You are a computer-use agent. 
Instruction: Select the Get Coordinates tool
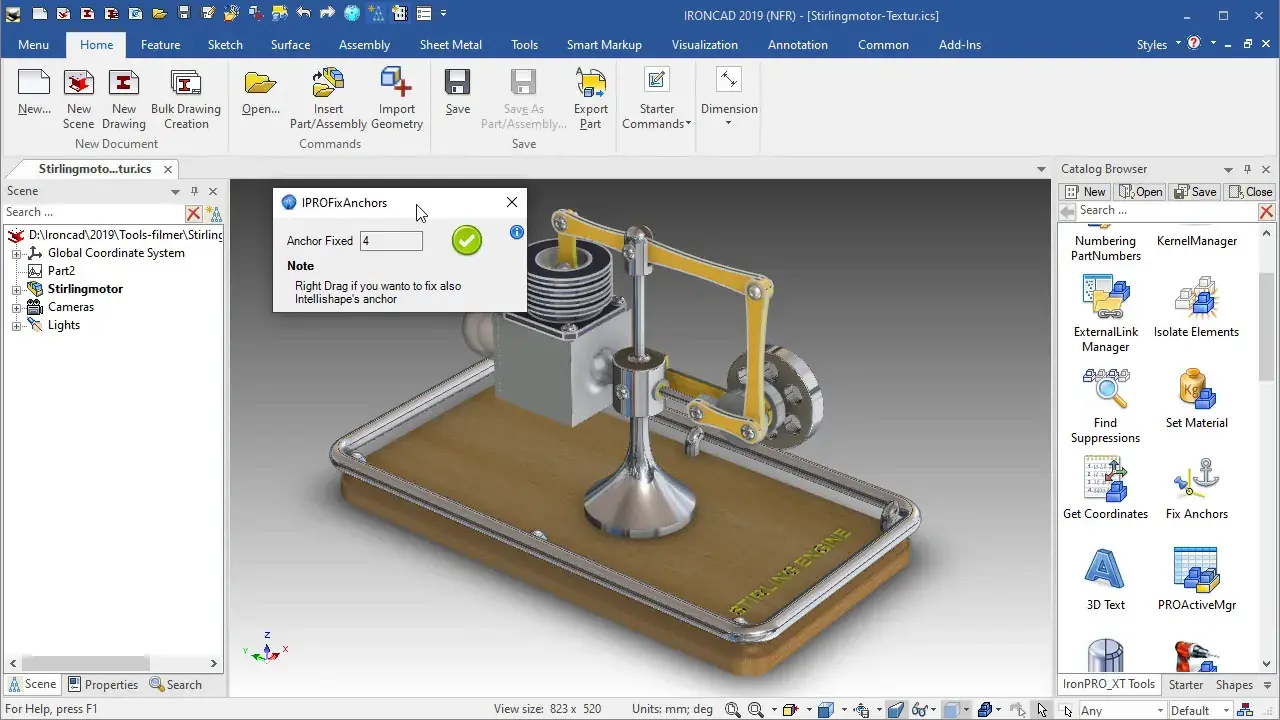1105,489
